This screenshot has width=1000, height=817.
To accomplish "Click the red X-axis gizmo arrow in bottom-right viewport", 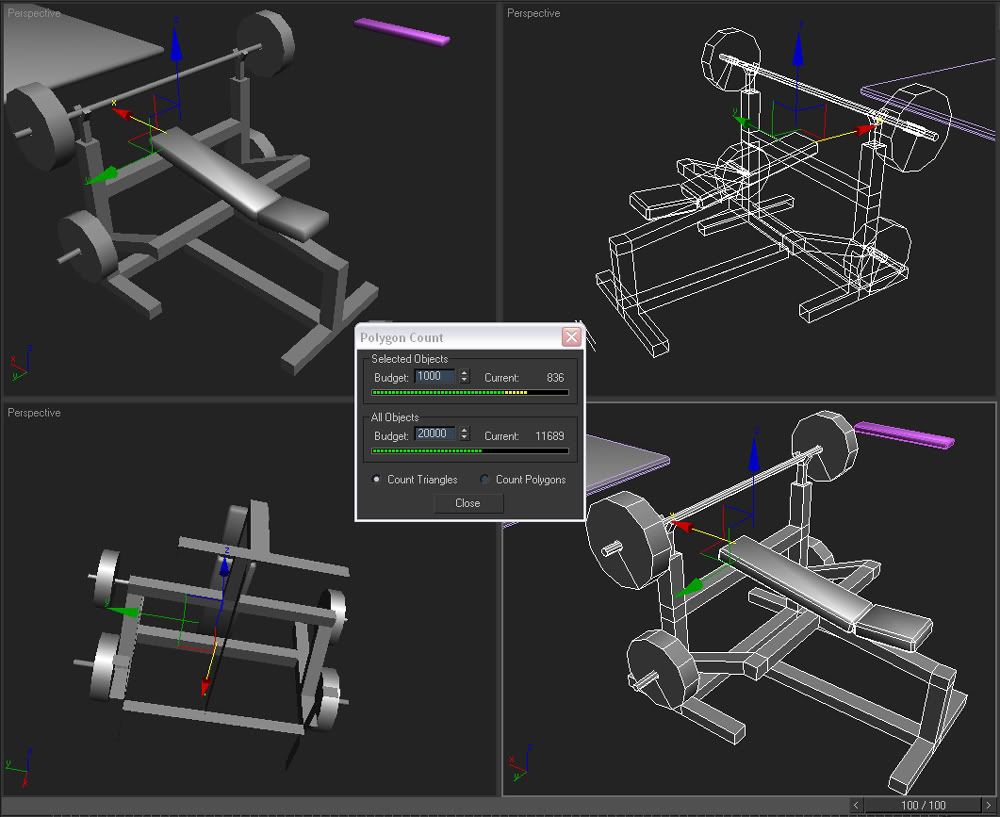I will 681,526.
